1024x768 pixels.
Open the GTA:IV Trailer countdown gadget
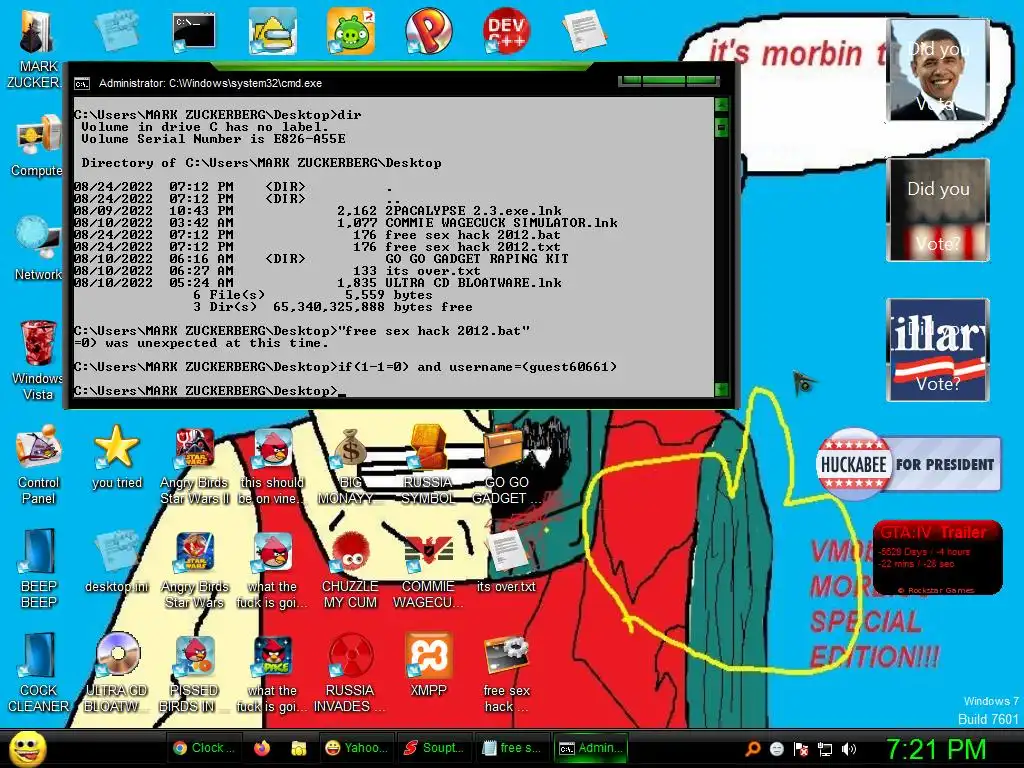(x=937, y=557)
